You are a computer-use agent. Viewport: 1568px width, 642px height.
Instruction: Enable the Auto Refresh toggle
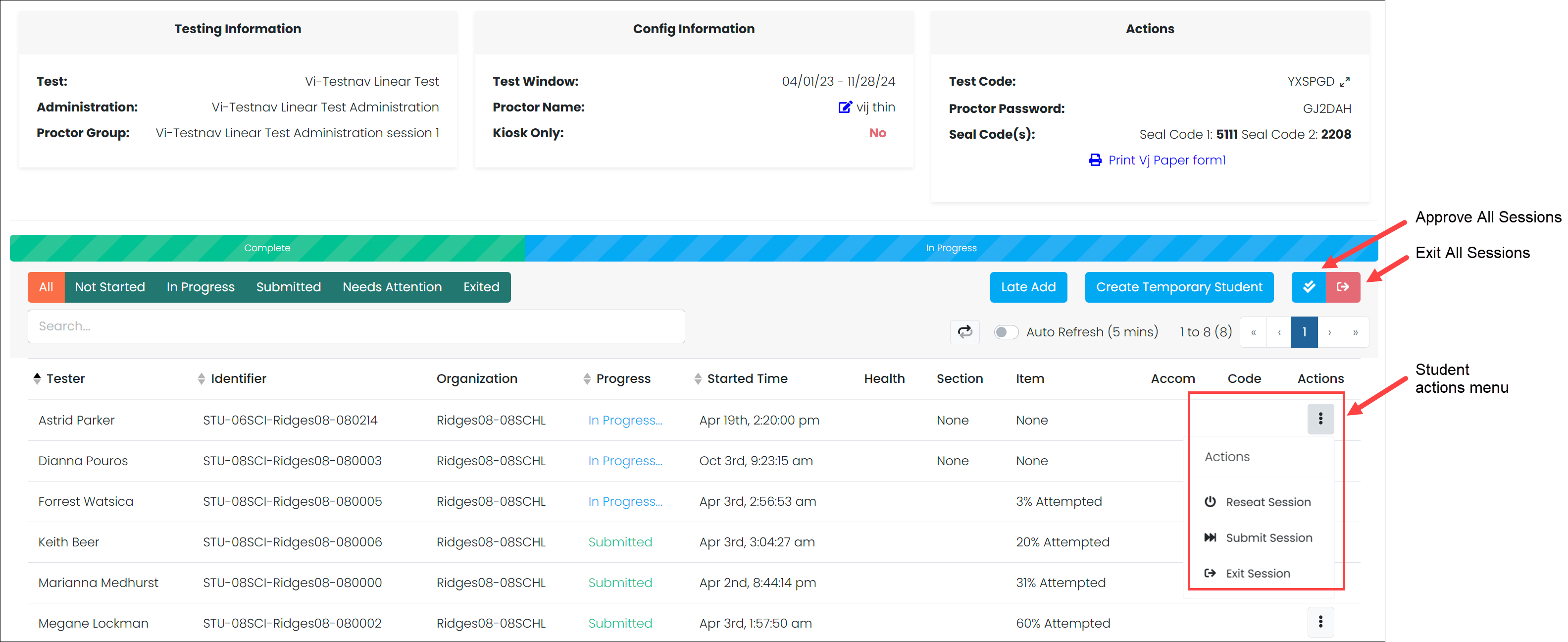point(1006,332)
